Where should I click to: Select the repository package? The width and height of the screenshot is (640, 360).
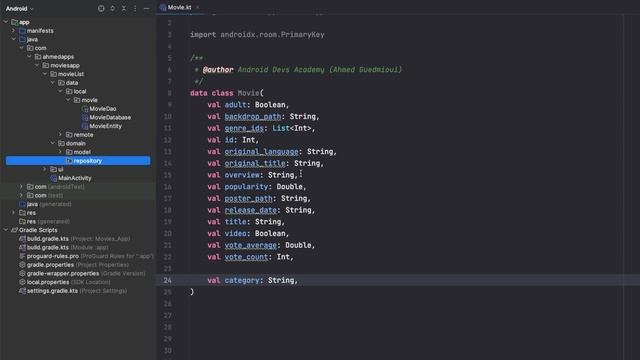pyautogui.click(x=78, y=161)
